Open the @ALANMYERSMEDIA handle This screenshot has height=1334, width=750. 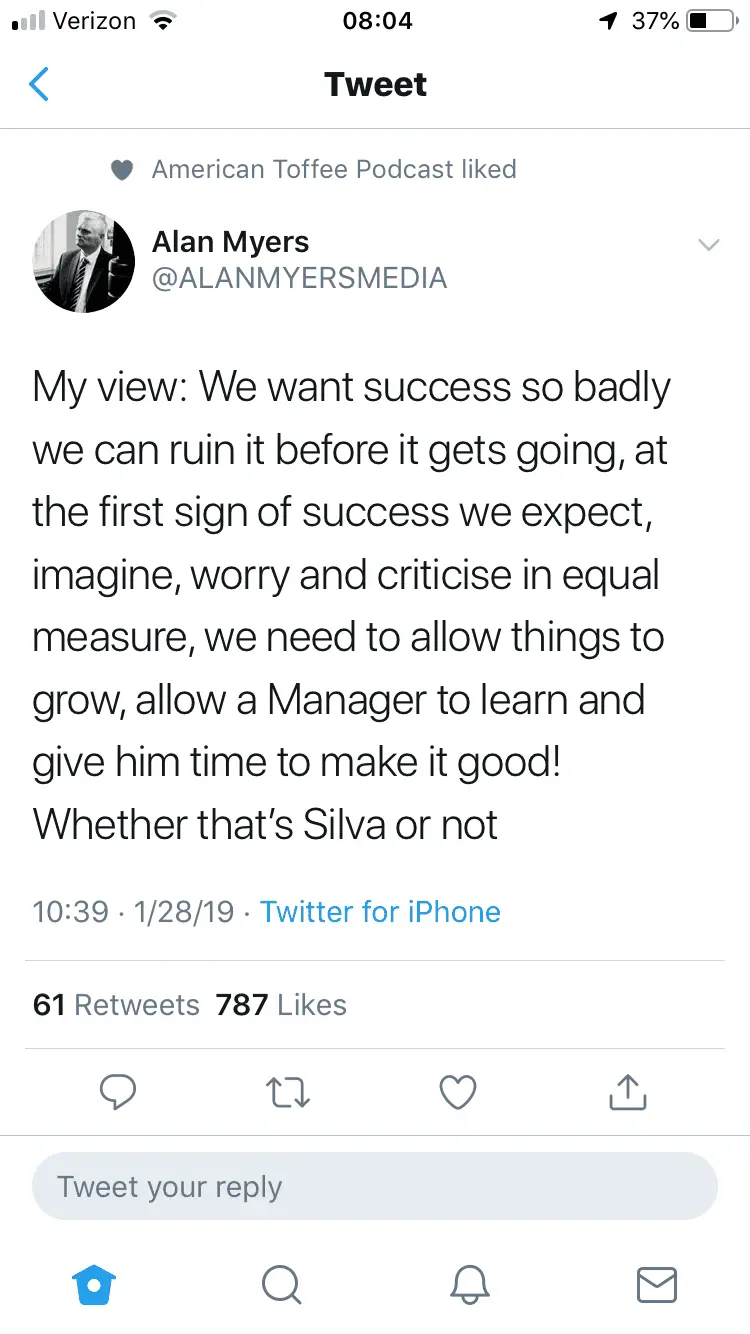coord(299,278)
